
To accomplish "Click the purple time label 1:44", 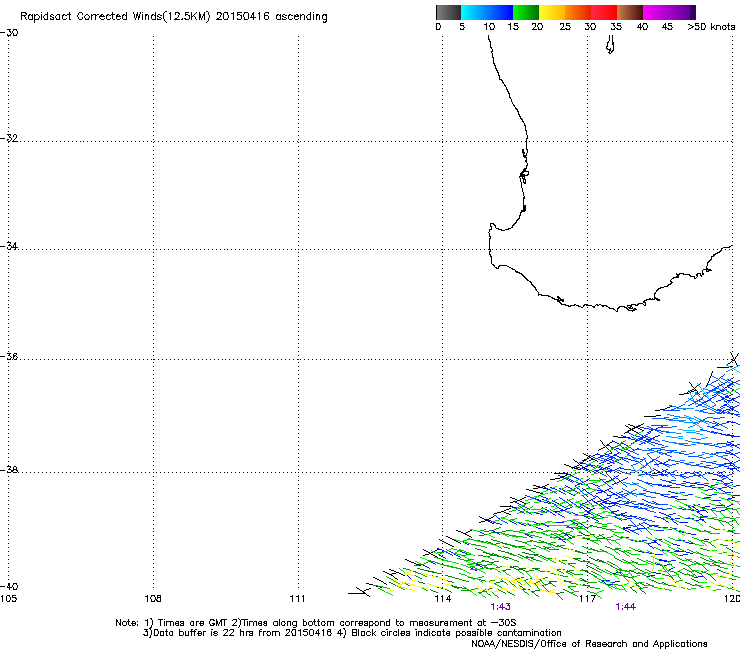I will click(625, 607).
